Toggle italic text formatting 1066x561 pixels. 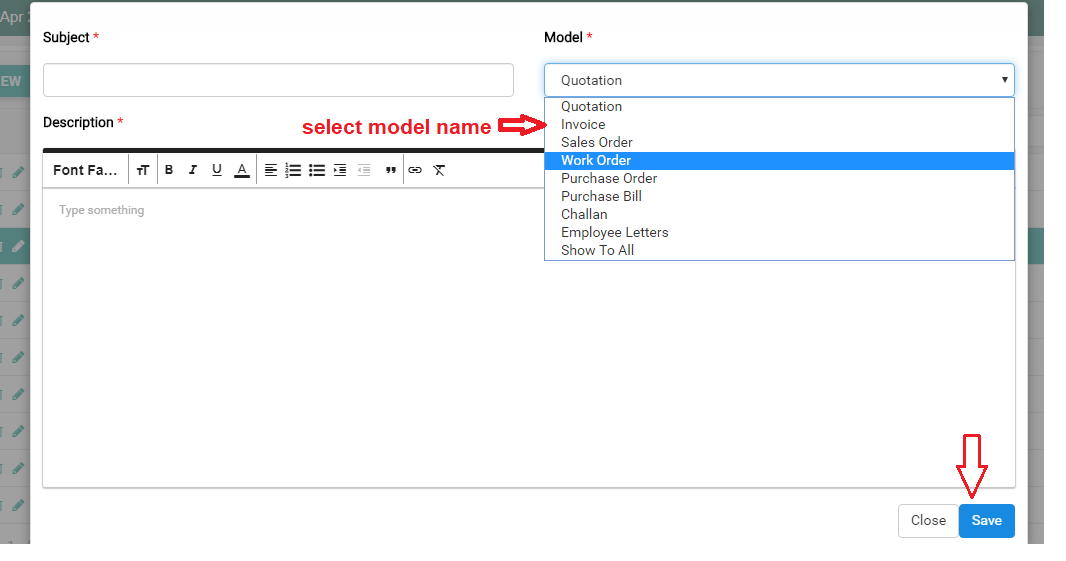193,170
